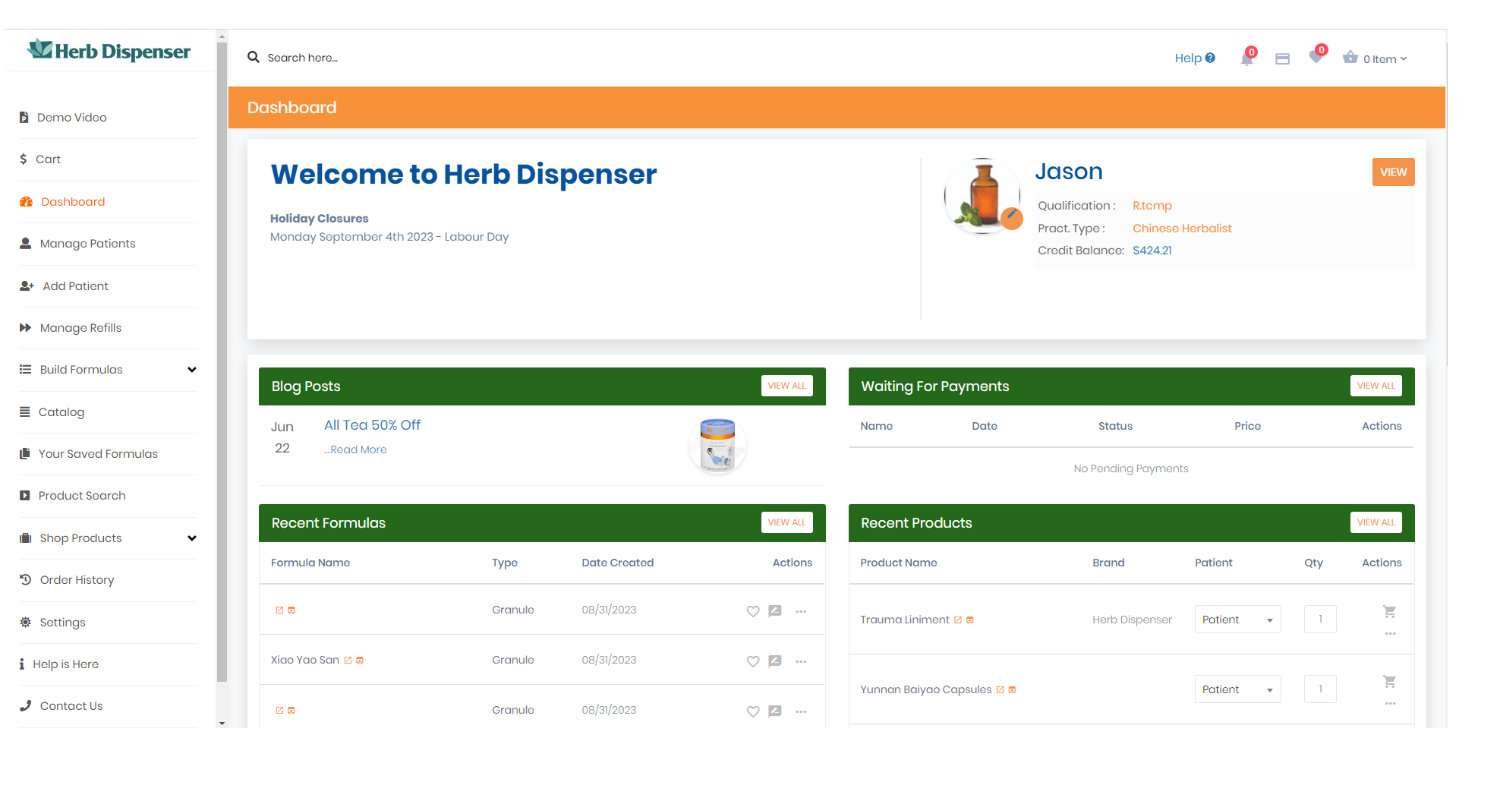The width and height of the screenshot is (1500, 801).
Task: Open the Patient dropdown for Trauma Liniment
Action: 1238,619
